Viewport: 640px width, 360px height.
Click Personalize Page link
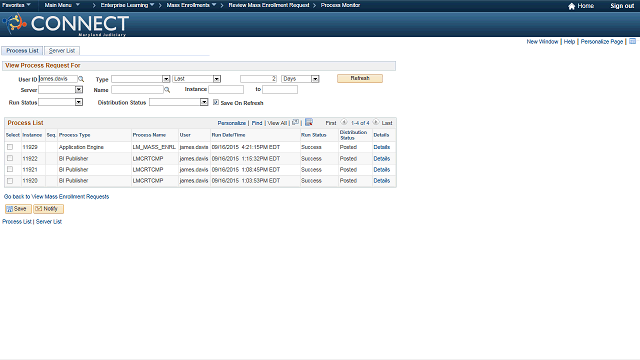tap(602, 42)
